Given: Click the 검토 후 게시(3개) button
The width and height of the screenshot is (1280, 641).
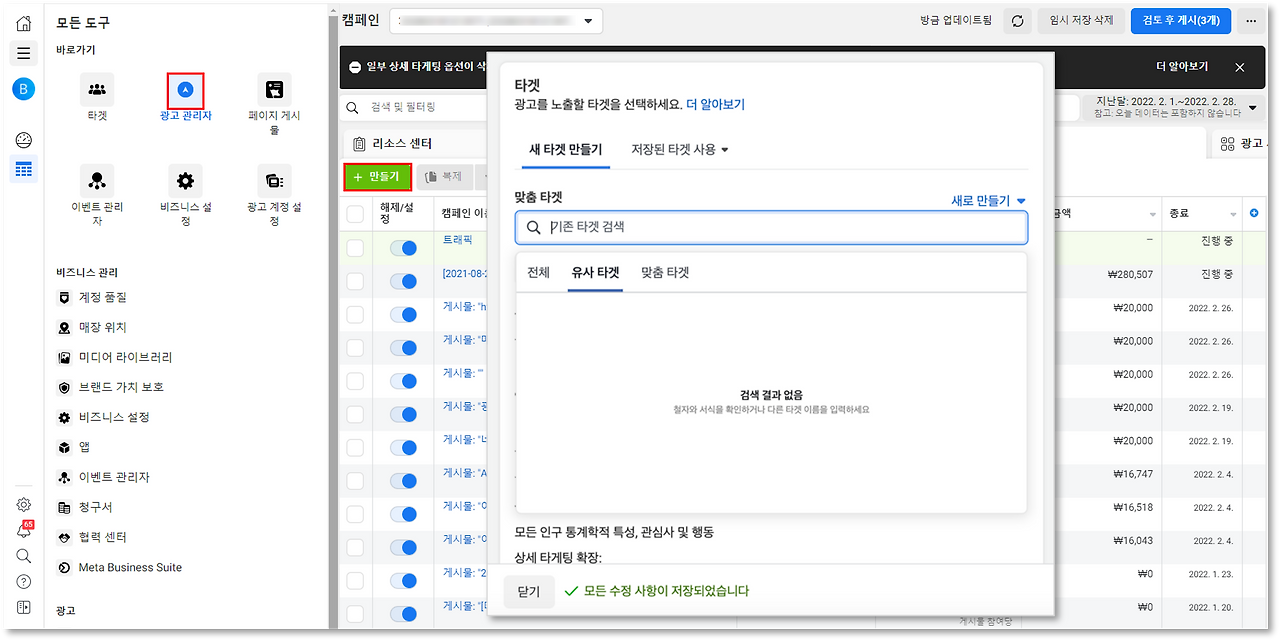Looking at the screenshot, I should (x=1180, y=21).
